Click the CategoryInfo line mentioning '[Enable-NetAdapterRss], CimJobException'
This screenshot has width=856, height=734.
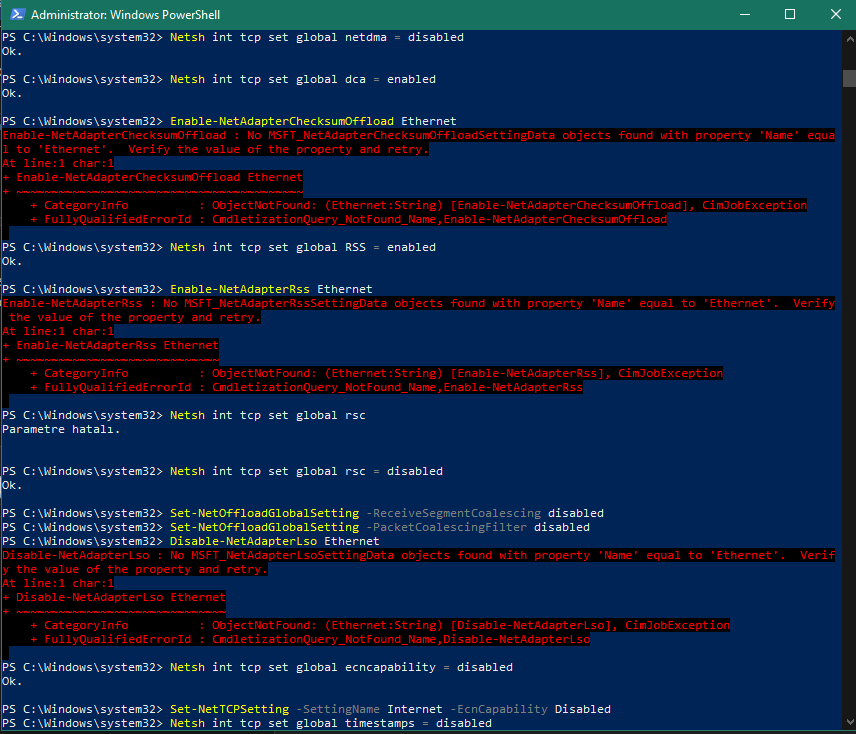pos(376,373)
